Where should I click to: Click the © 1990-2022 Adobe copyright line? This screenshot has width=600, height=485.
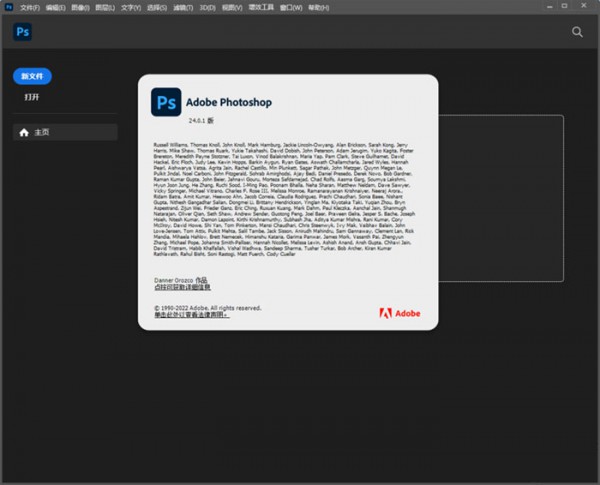pos(208,308)
